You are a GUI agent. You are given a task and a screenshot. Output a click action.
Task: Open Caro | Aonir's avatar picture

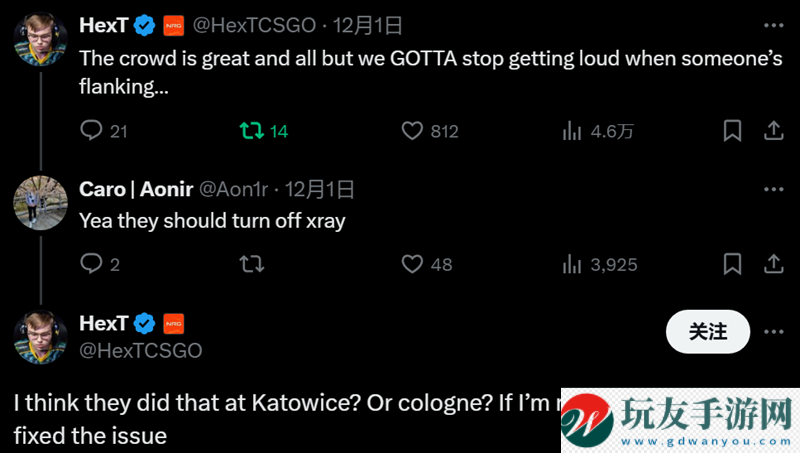tap(40, 203)
